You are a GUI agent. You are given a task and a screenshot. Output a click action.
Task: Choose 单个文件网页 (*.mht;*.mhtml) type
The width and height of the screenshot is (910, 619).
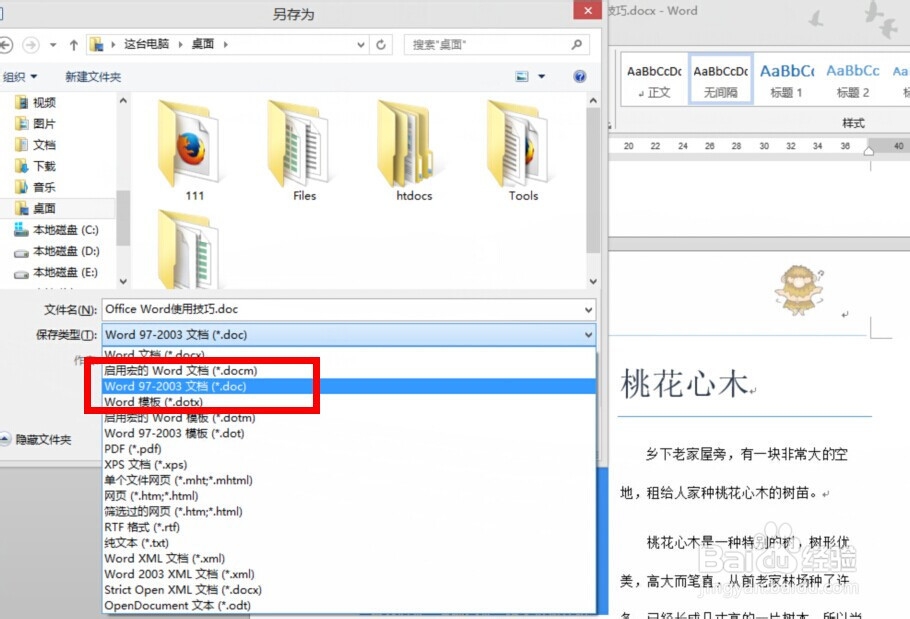349,480
